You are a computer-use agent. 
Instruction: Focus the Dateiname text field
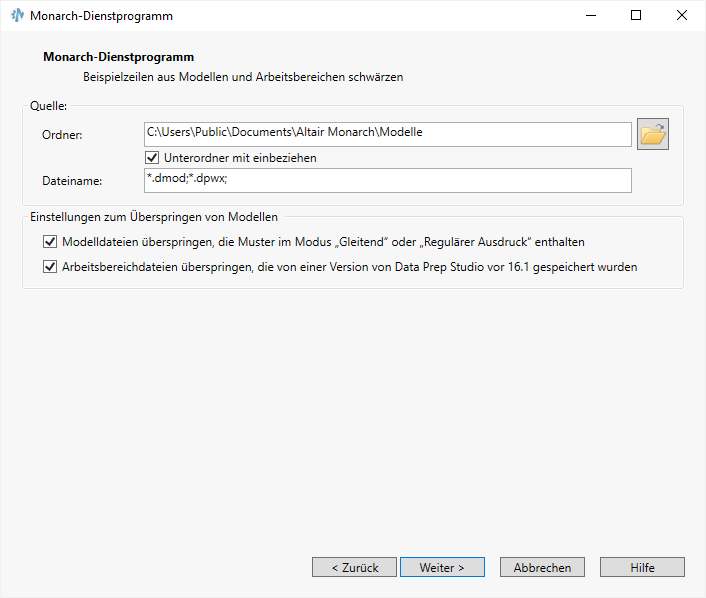click(388, 180)
